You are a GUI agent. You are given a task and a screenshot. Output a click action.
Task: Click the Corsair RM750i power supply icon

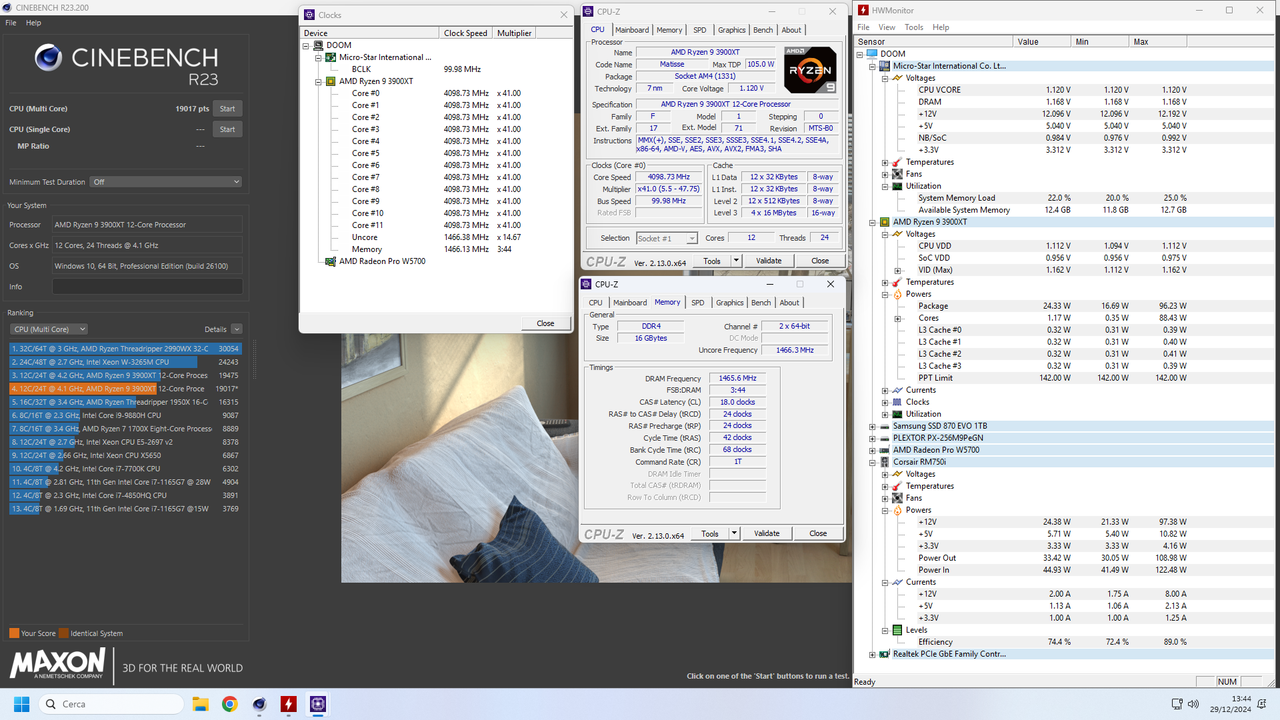click(x=885, y=462)
